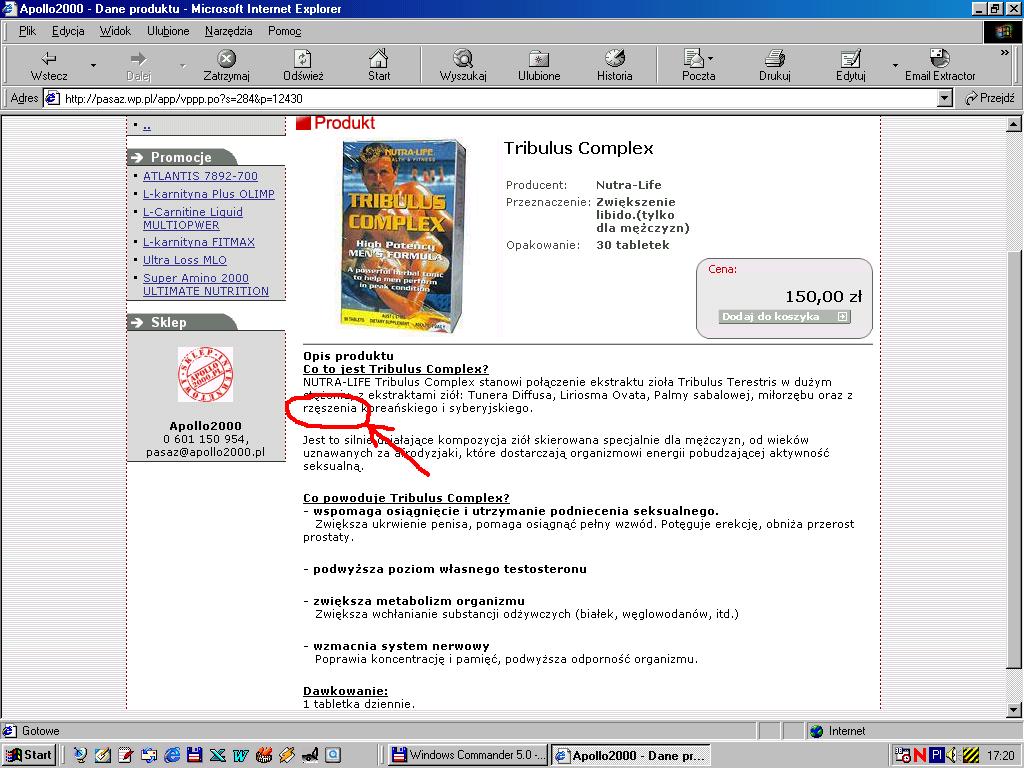Open the Narzędzia menu
This screenshot has height=768, width=1024.
click(229, 31)
